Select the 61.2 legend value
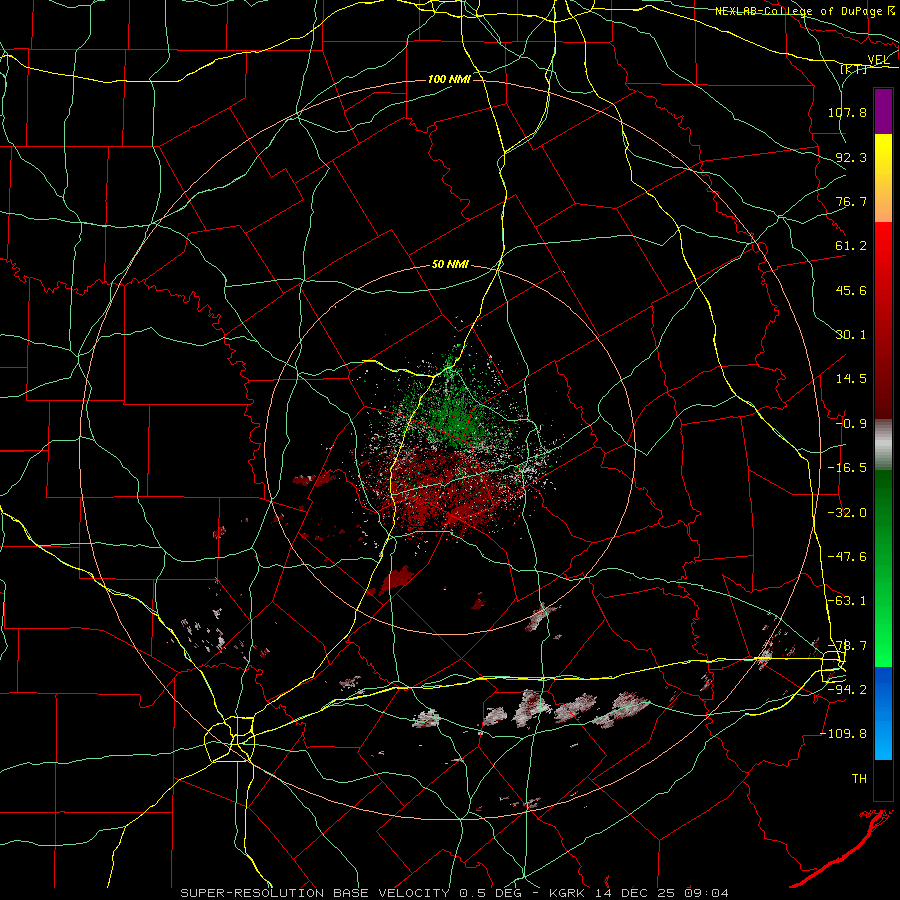Viewport: 900px width, 900px height. tap(851, 246)
